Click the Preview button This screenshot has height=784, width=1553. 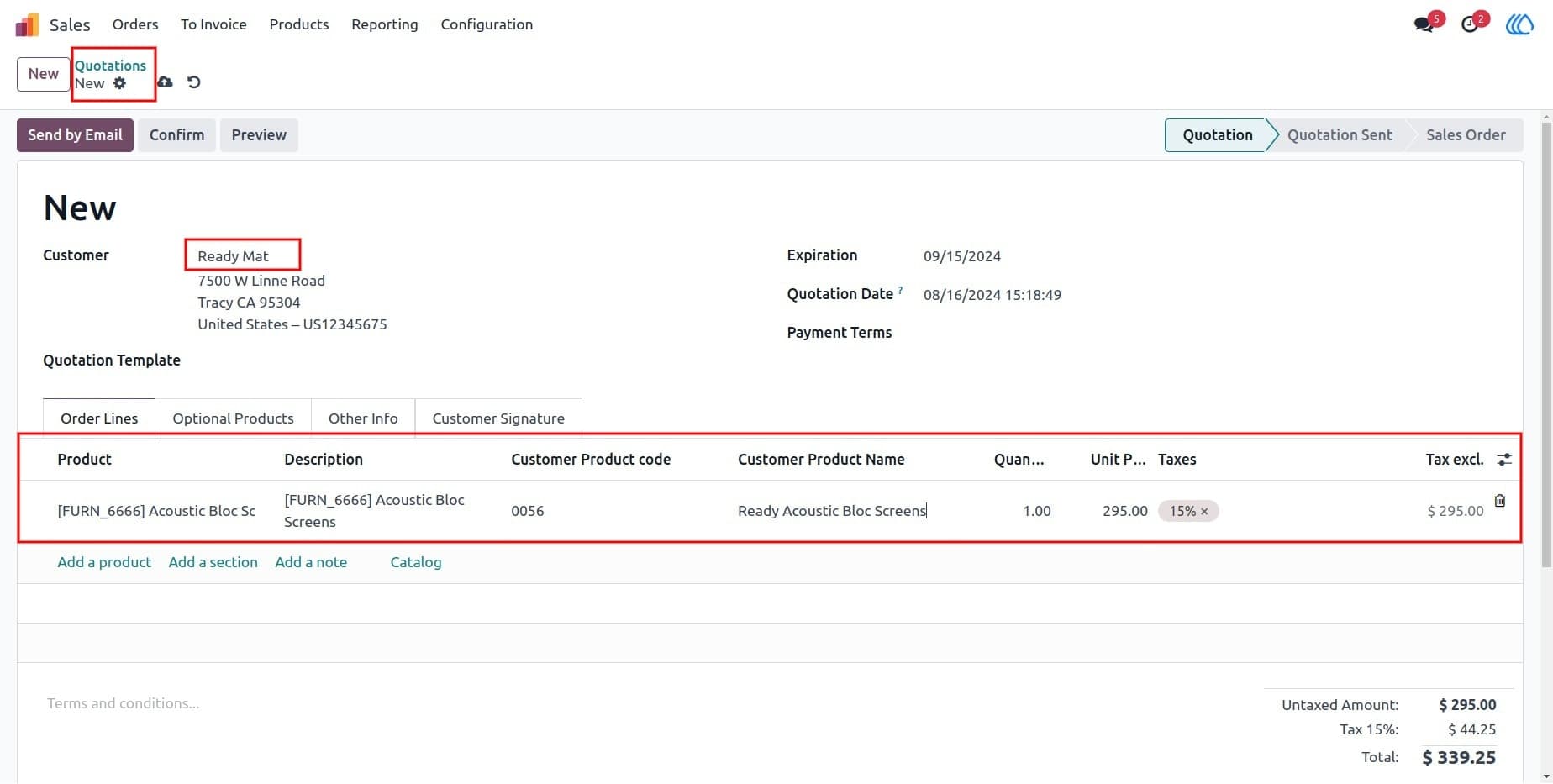tap(259, 135)
